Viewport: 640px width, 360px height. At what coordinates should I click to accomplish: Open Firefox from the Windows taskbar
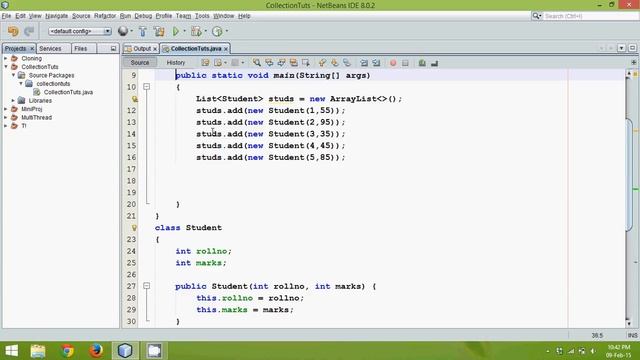click(x=96, y=351)
